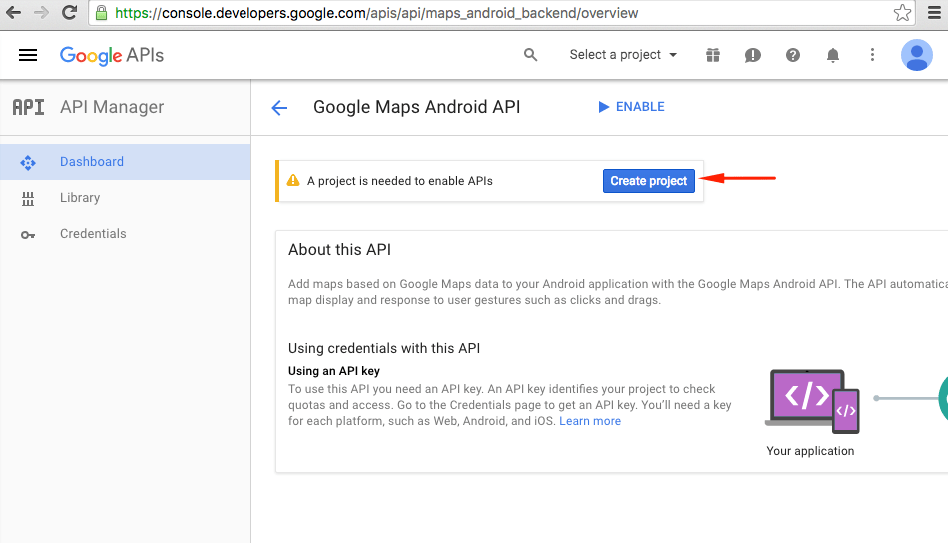The image size is (948, 543).
Task: Click the green padlock security icon
Action: pos(102,13)
